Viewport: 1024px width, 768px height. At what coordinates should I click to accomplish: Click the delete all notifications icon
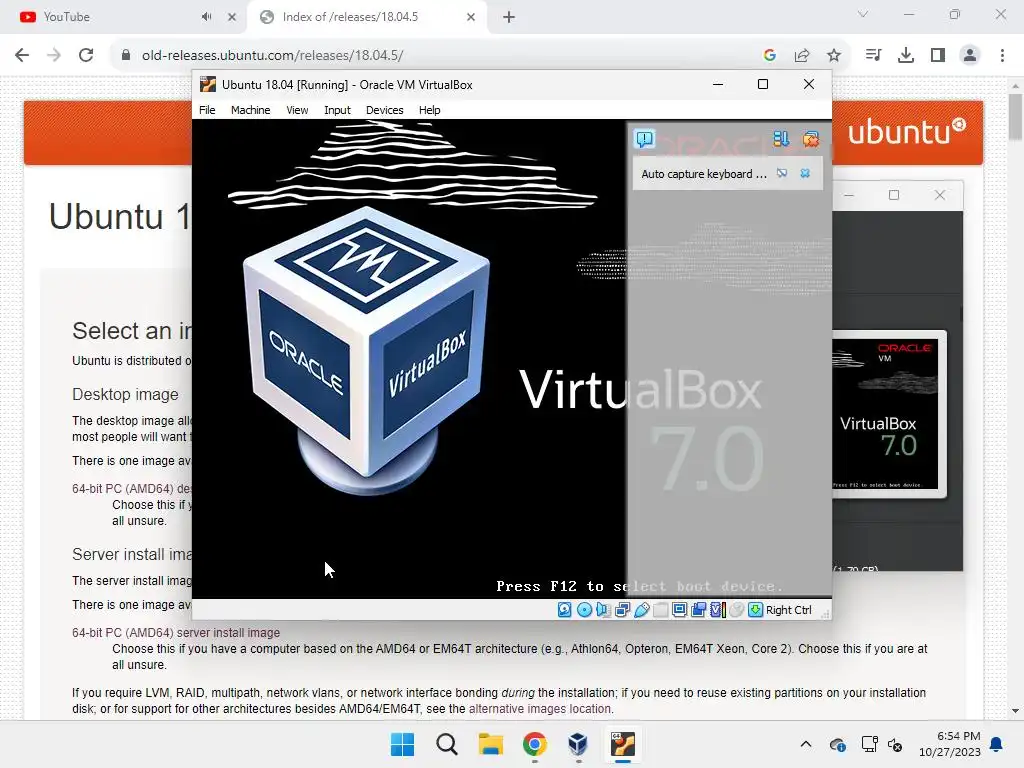(x=811, y=138)
